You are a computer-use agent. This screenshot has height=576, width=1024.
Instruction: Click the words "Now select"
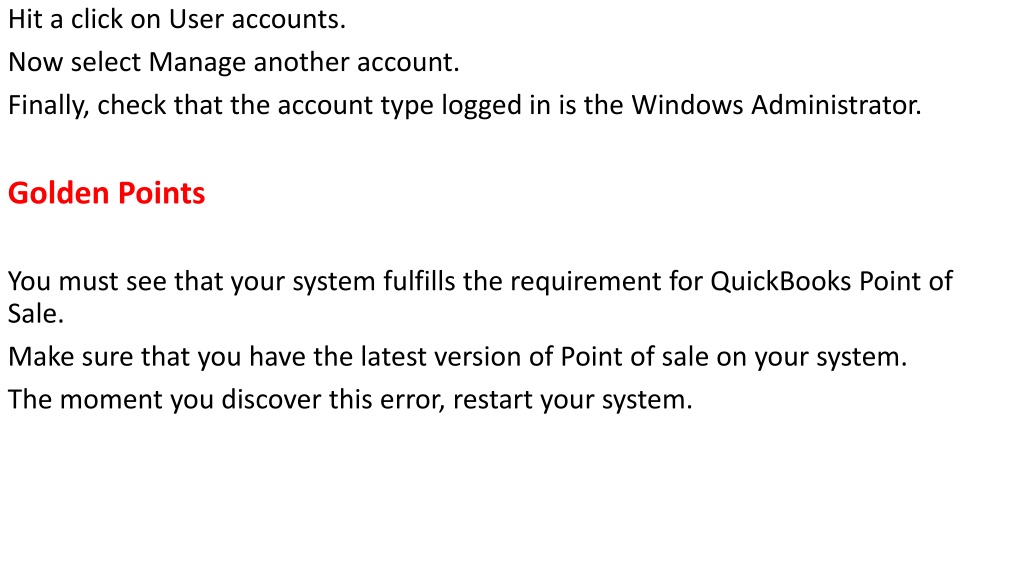coord(74,62)
